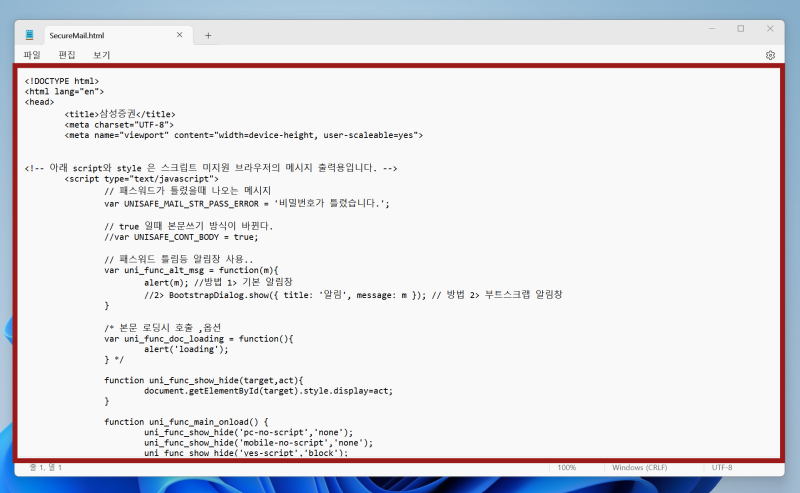Click Windows (CRLF) line ending indicator
Screen dimensions: 800x493
click(x=639, y=467)
